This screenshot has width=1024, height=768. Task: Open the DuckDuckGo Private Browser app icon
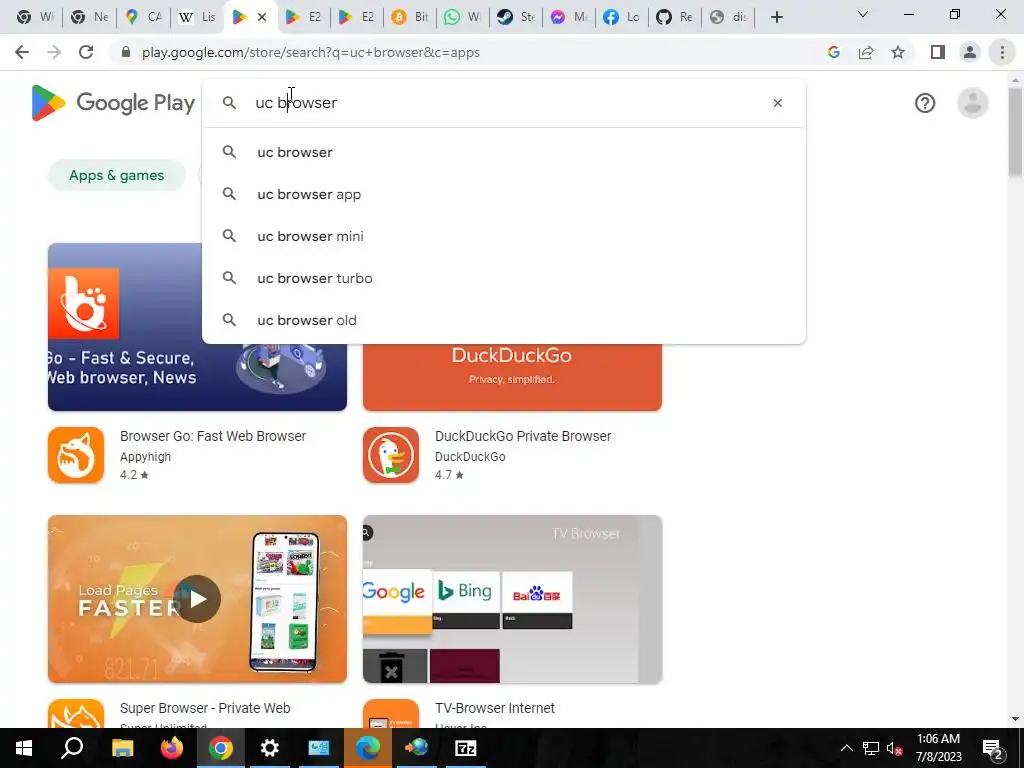tap(391, 455)
